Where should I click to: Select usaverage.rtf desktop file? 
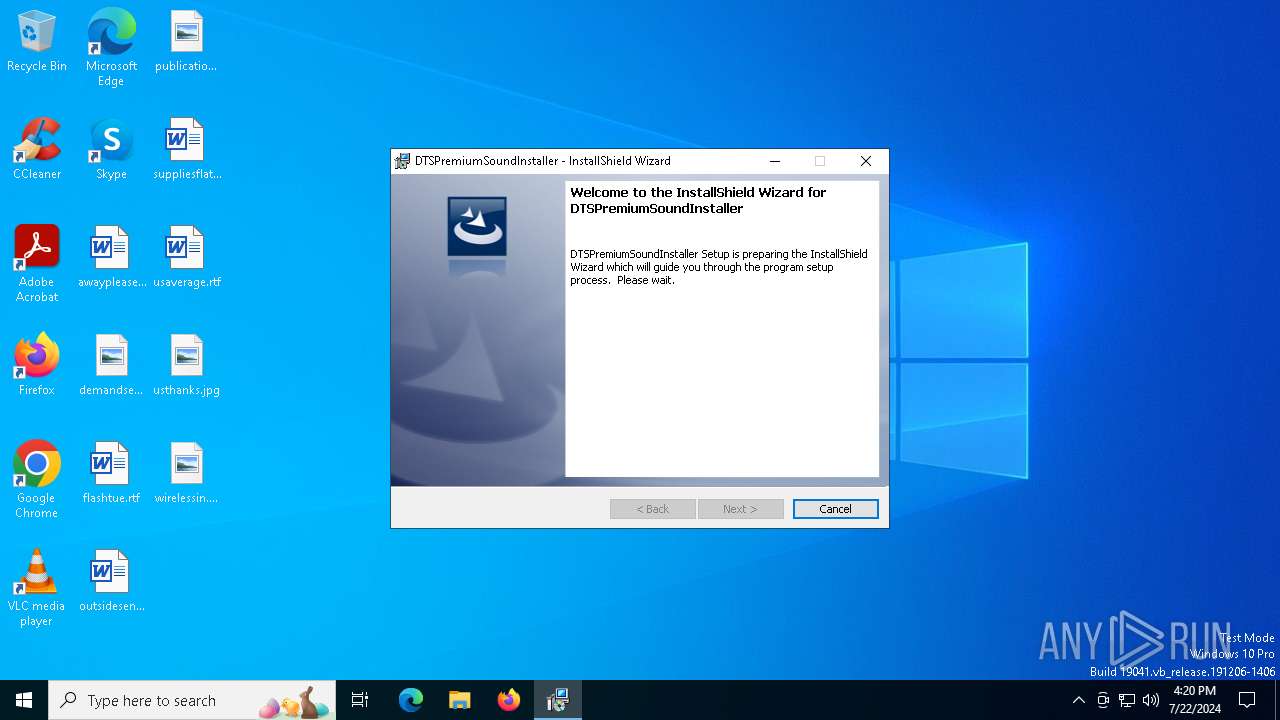[186, 258]
